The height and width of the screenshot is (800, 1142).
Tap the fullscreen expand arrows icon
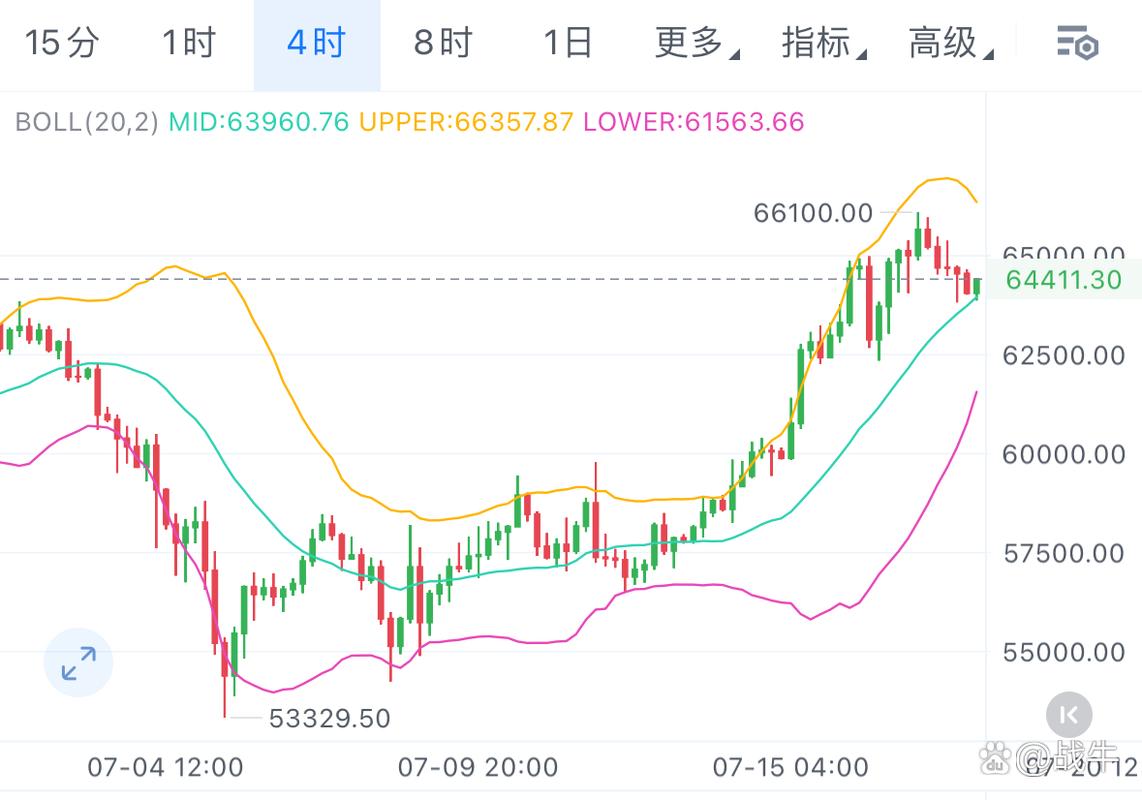pyautogui.click(x=78, y=662)
